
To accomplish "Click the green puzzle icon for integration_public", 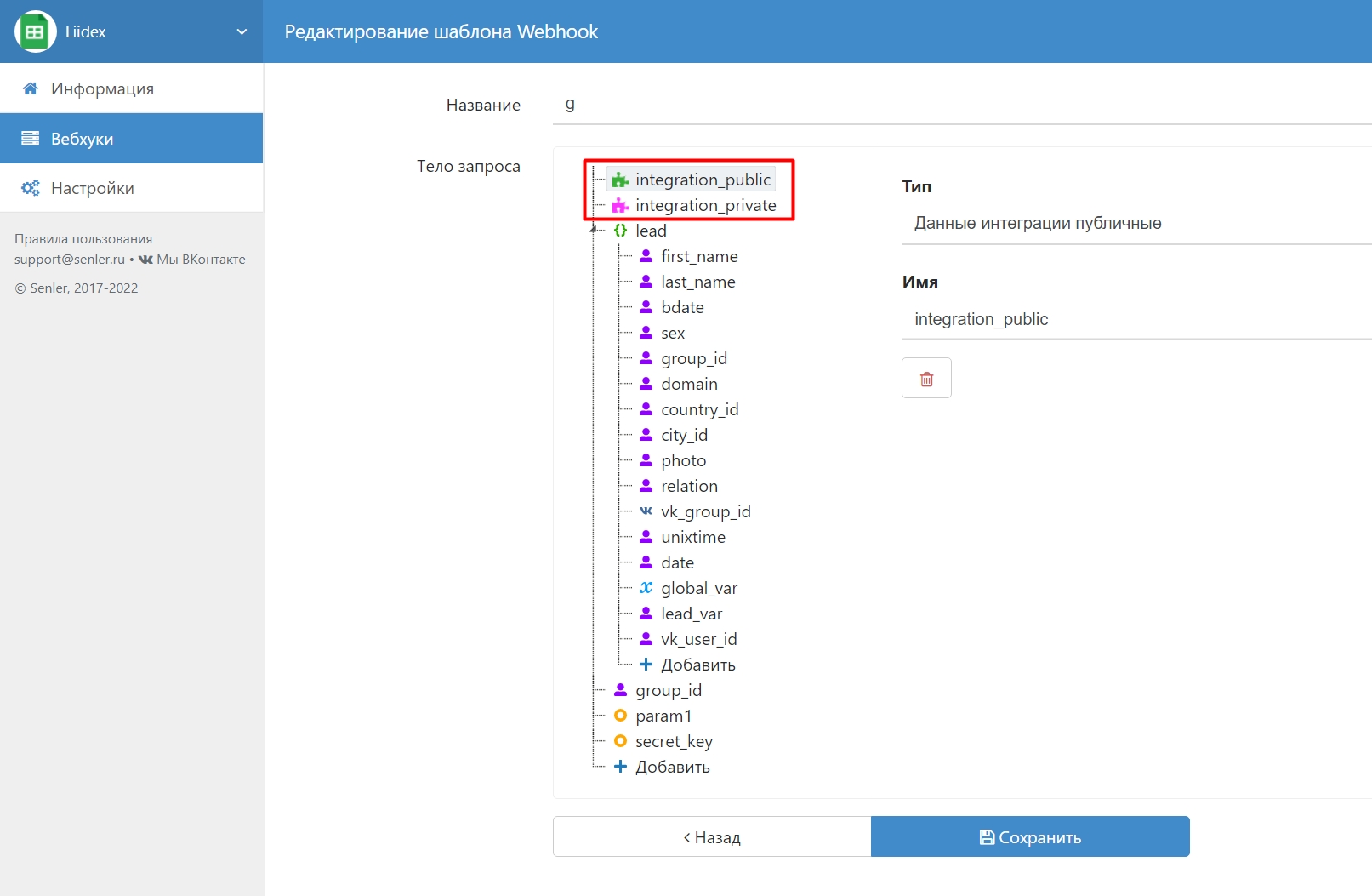I will (x=620, y=180).
